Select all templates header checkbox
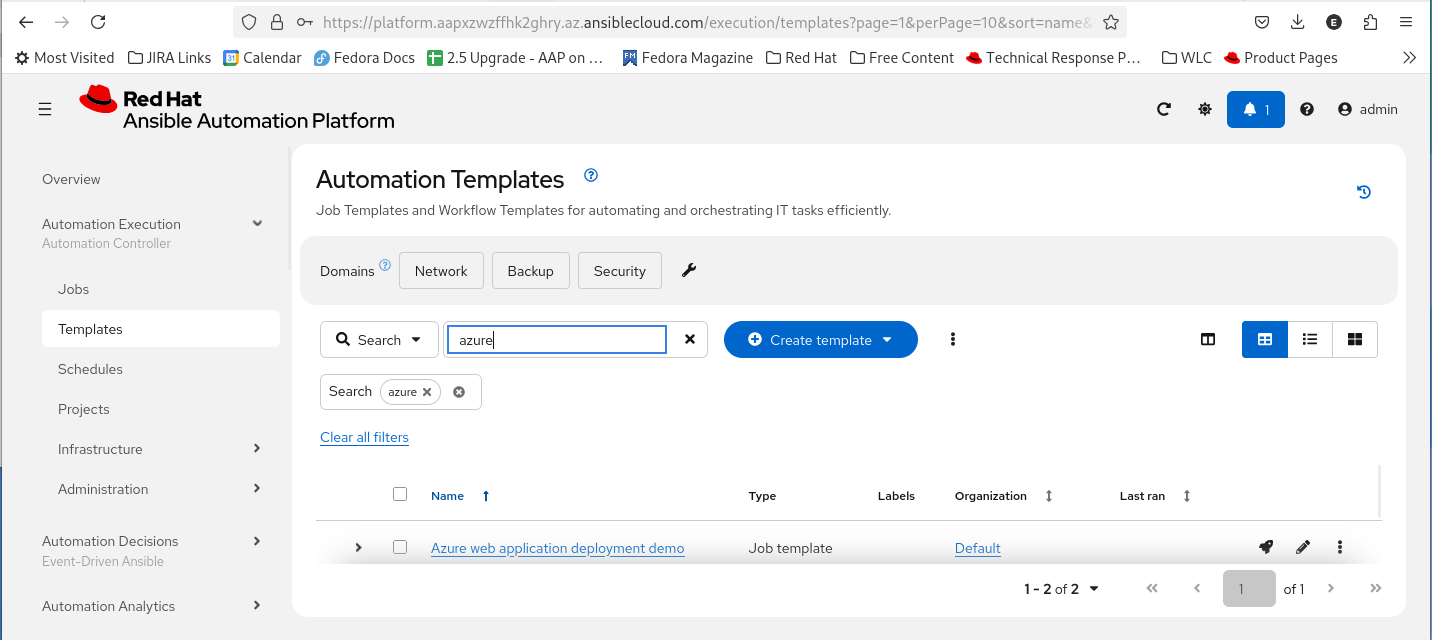This screenshot has width=1432, height=640. click(x=400, y=494)
